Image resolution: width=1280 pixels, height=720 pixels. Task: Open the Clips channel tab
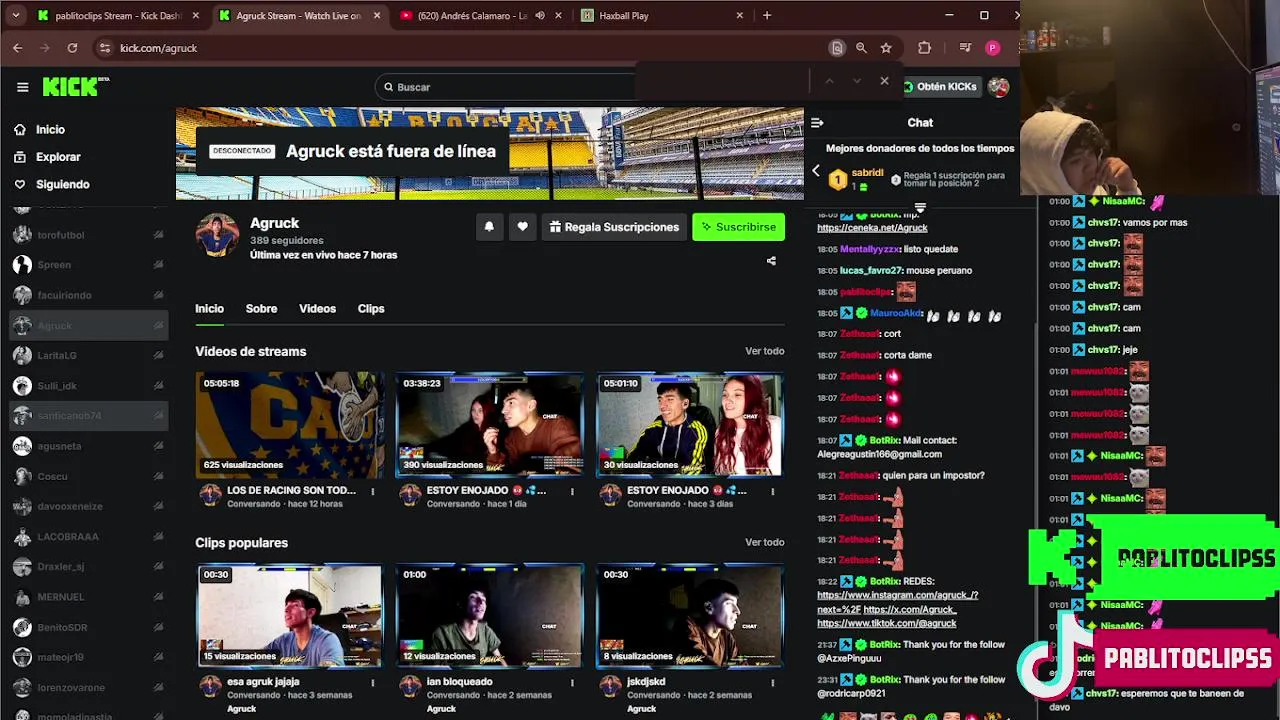click(371, 309)
